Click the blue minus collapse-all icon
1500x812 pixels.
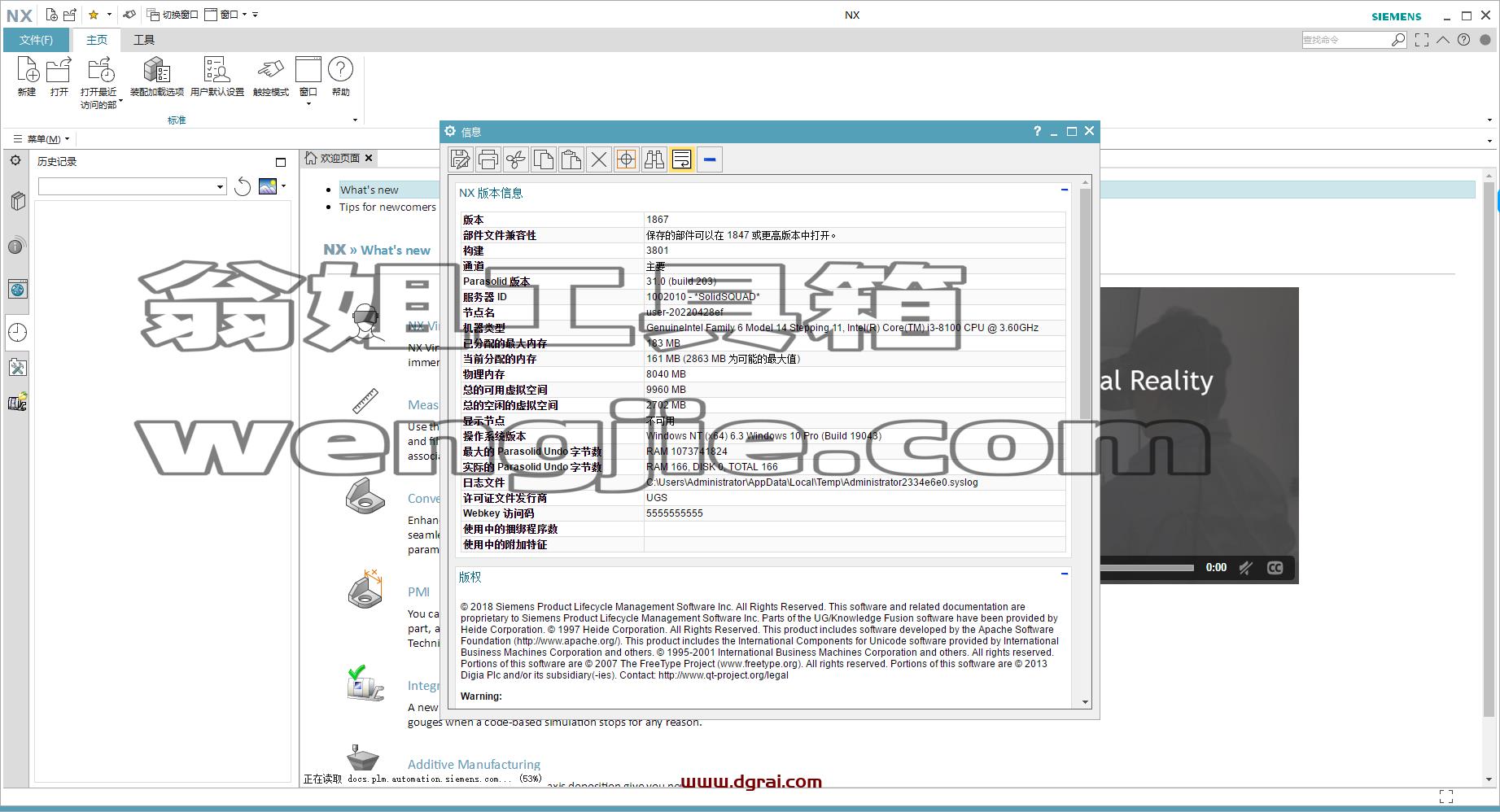pos(710,159)
